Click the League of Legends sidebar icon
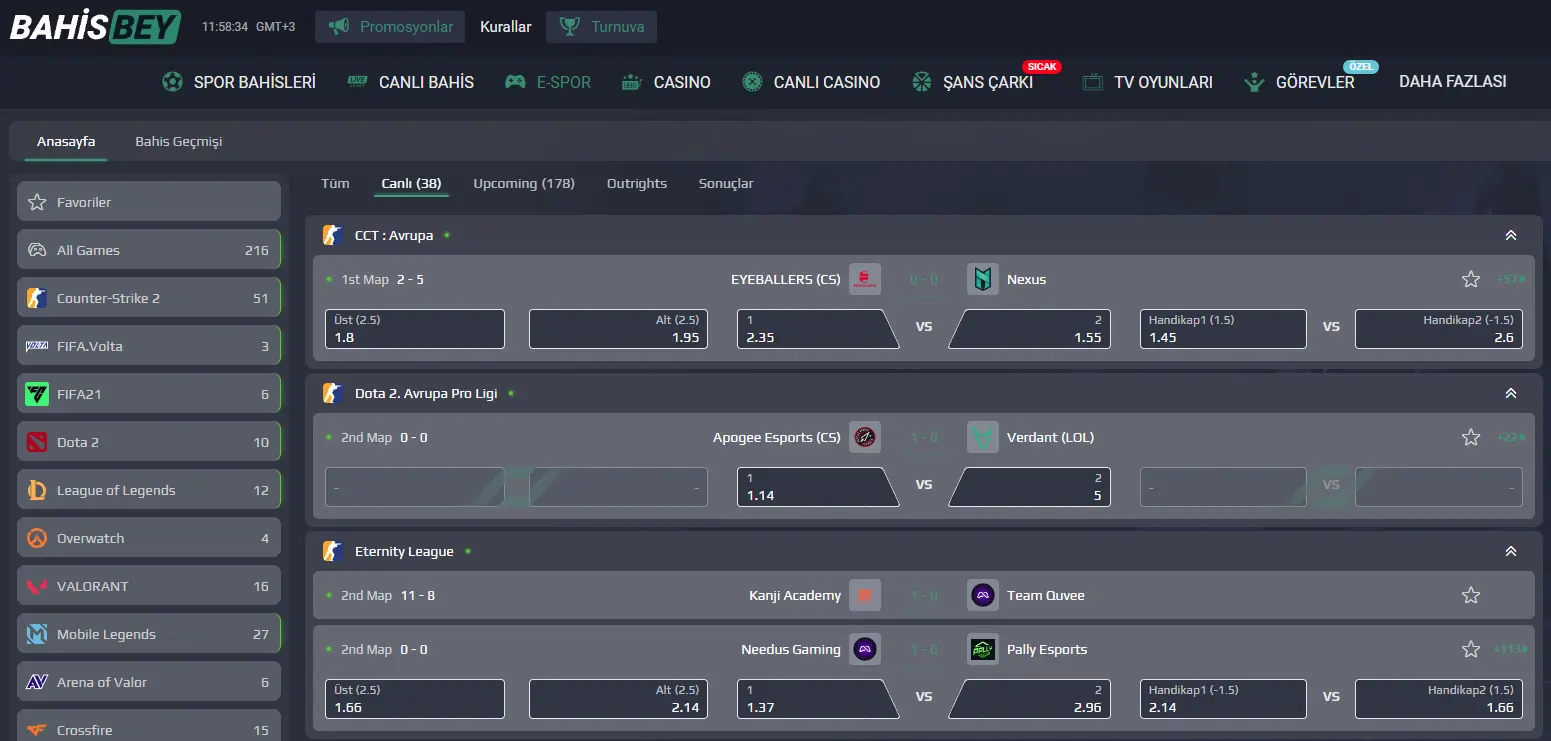 coord(37,490)
